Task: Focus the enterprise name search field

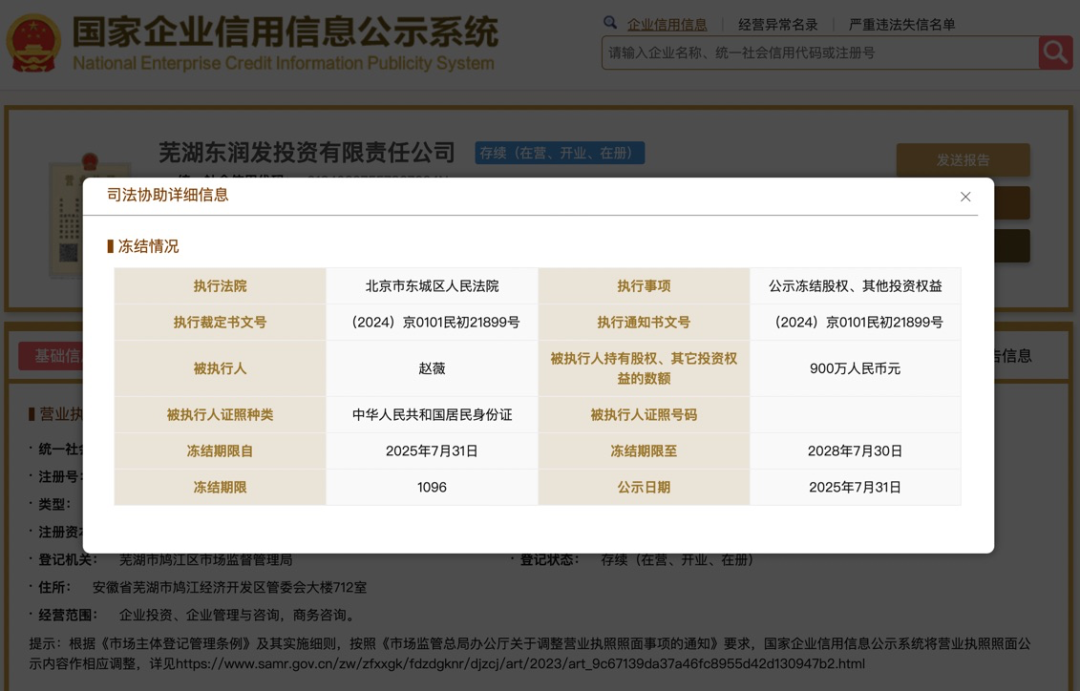Action: point(820,53)
